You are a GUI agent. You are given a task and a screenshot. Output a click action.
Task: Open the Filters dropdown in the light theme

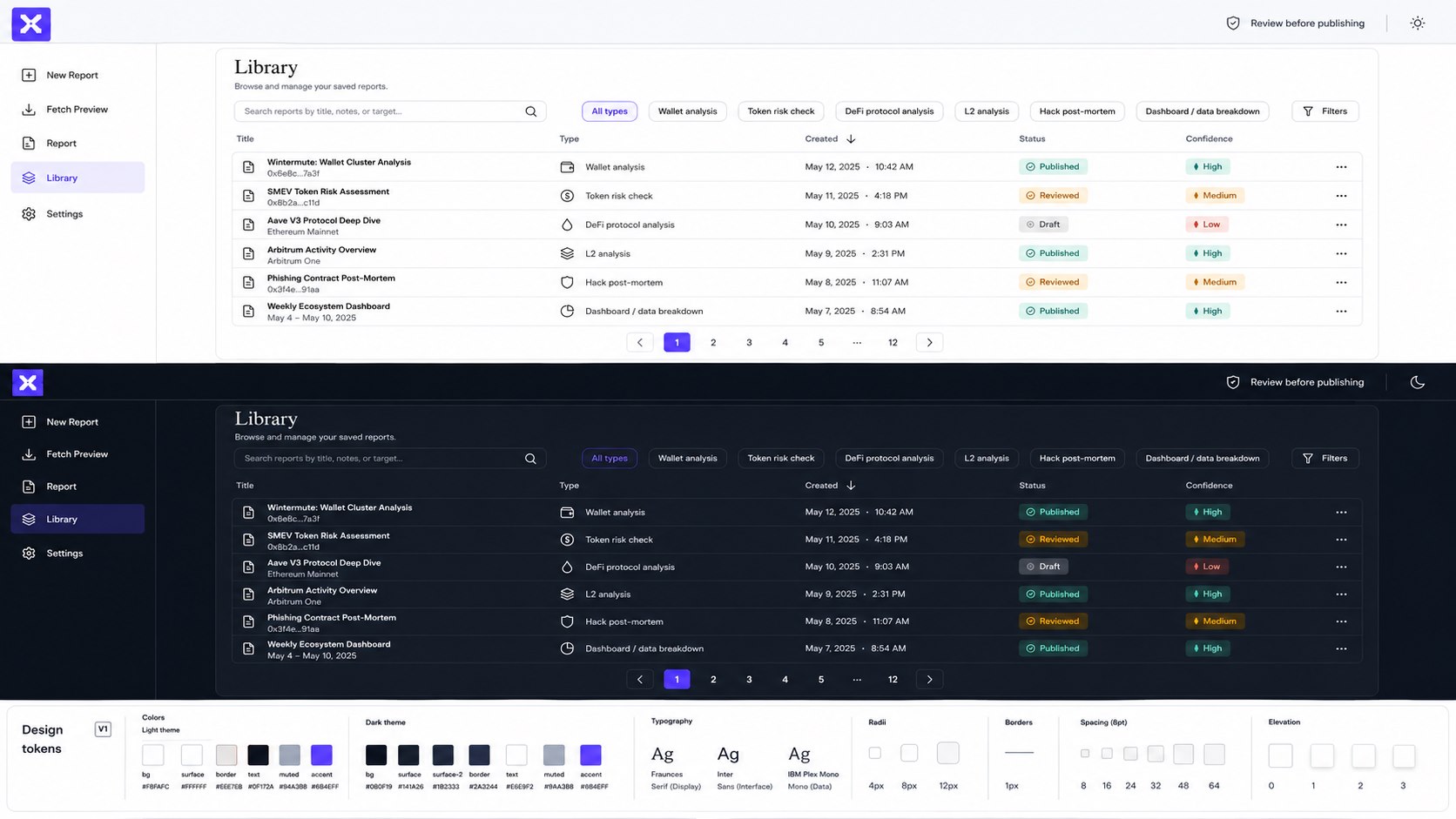pyautogui.click(x=1325, y=111)
